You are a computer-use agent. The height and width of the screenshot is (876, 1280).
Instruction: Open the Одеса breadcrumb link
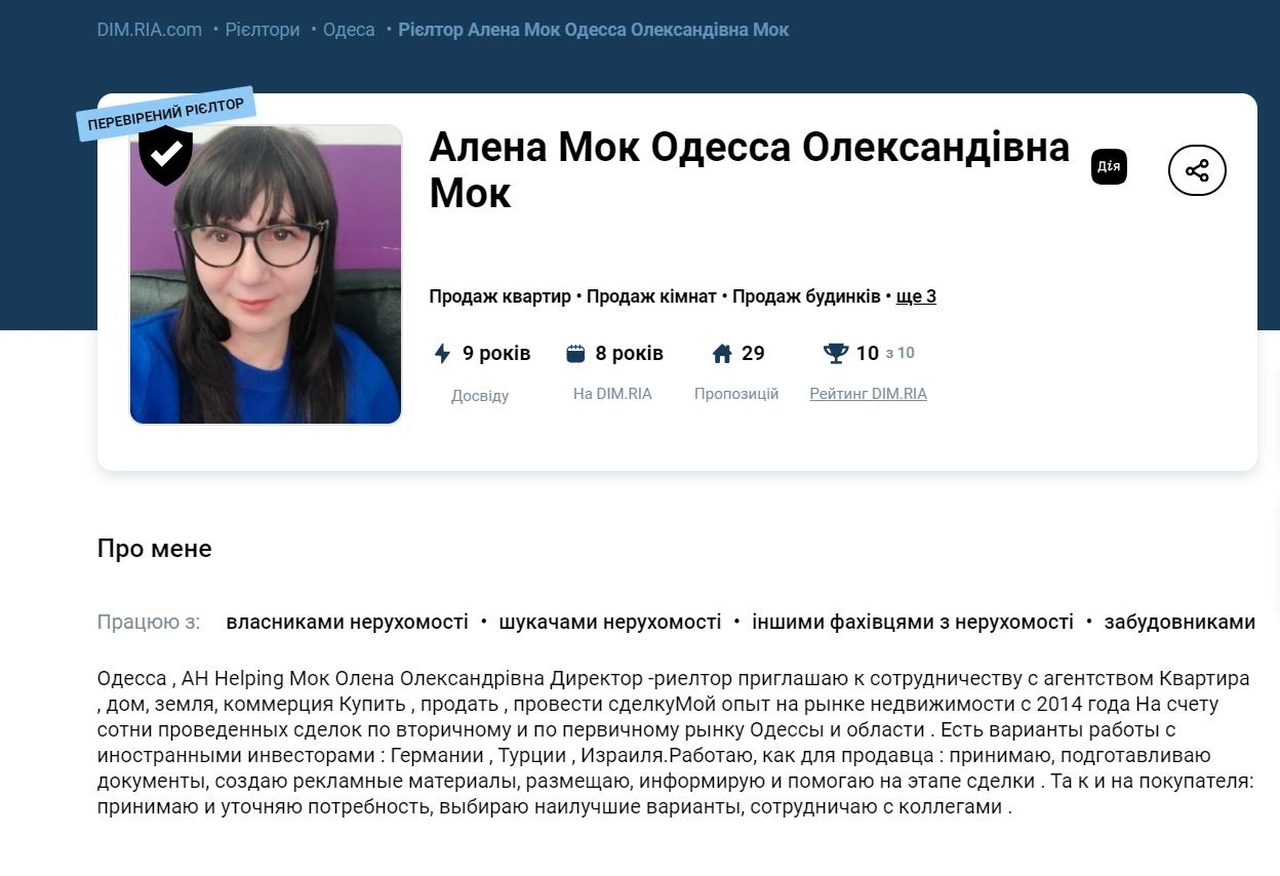[x=349, y=30]
